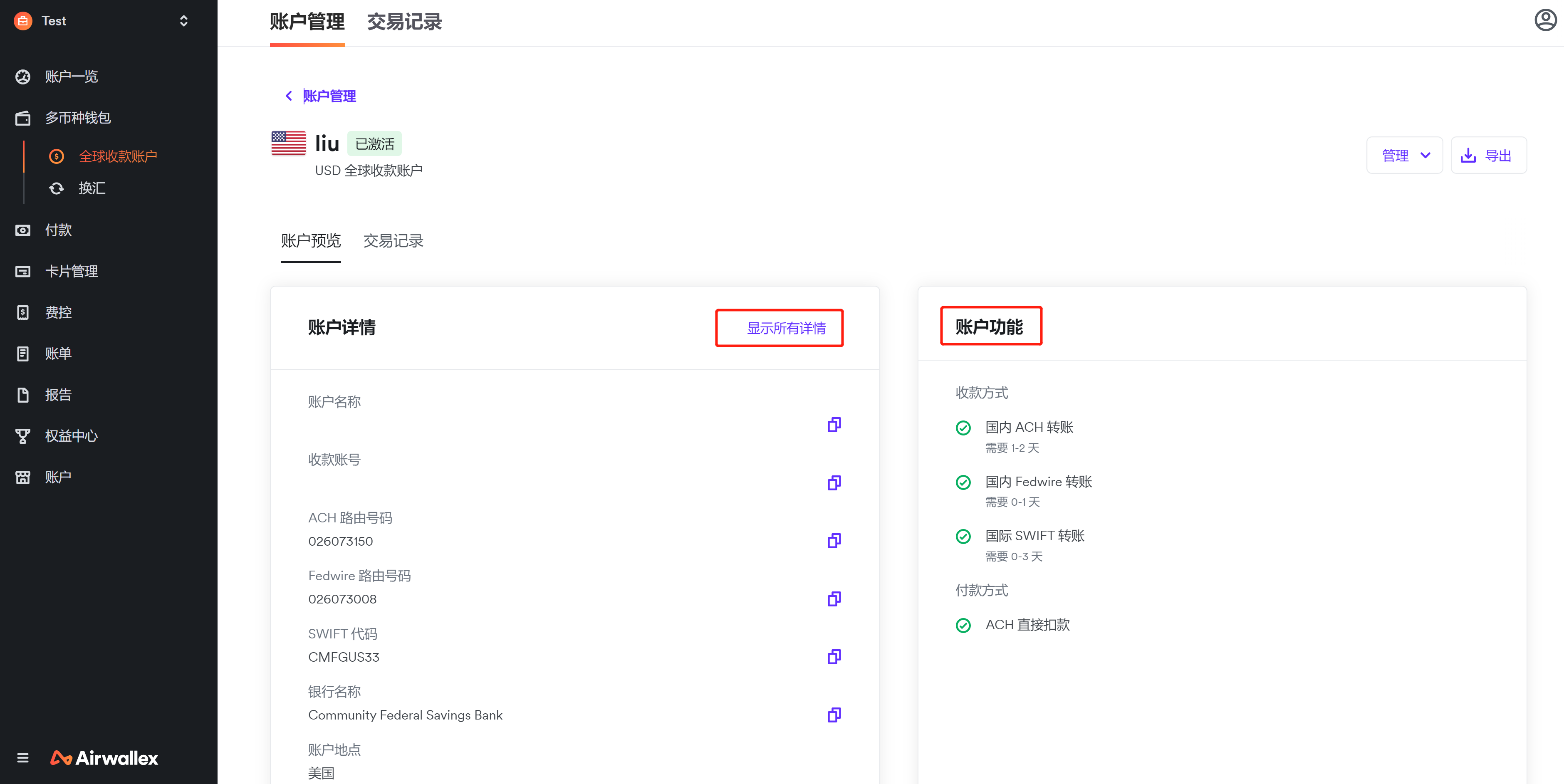Image resolution: width=1564 pixels, height=784 pixels.
Task: Open the top 交易记录 tab
Action: tap(404, 22)
